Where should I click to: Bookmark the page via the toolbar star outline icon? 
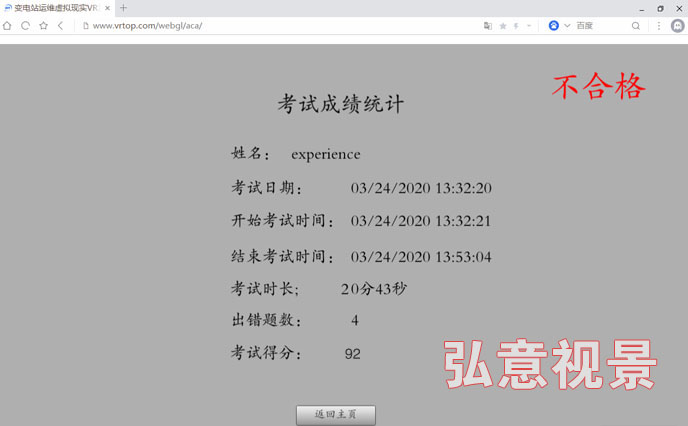pyautogui.click(x=43, y=26)
